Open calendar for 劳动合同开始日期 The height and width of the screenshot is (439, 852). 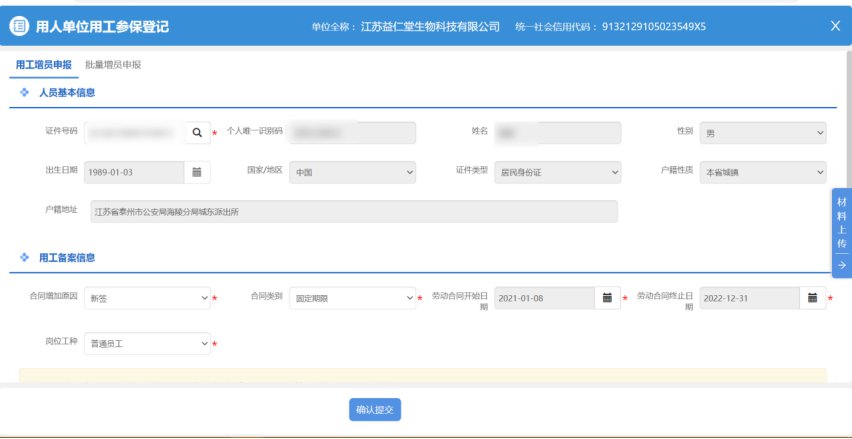coord(607,298)
